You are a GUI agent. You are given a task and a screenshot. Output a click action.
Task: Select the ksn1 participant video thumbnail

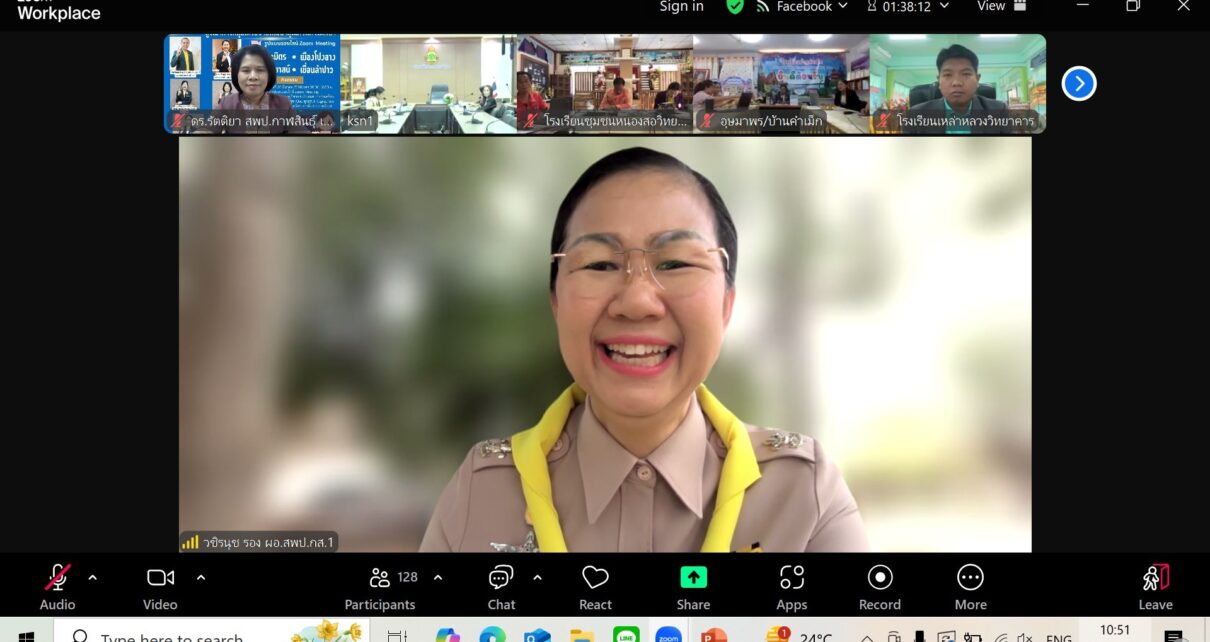coord(428,84)
